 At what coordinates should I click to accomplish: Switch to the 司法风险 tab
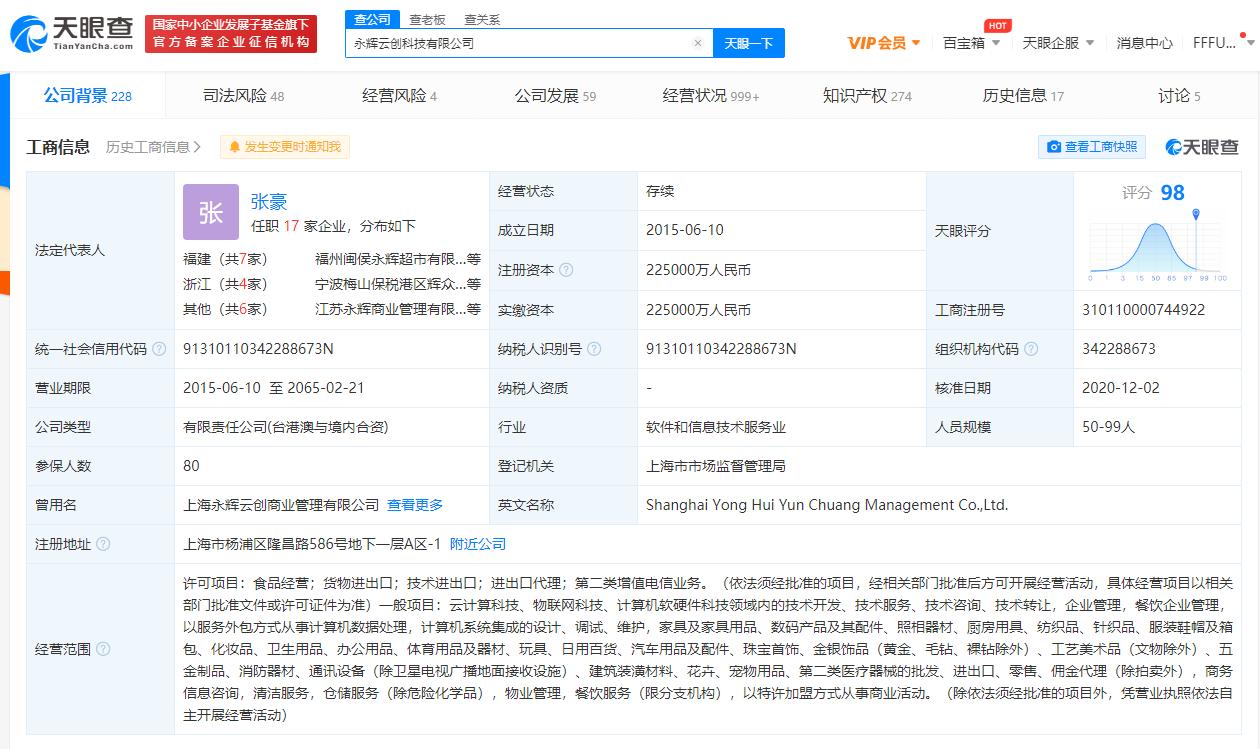[243, 96]
